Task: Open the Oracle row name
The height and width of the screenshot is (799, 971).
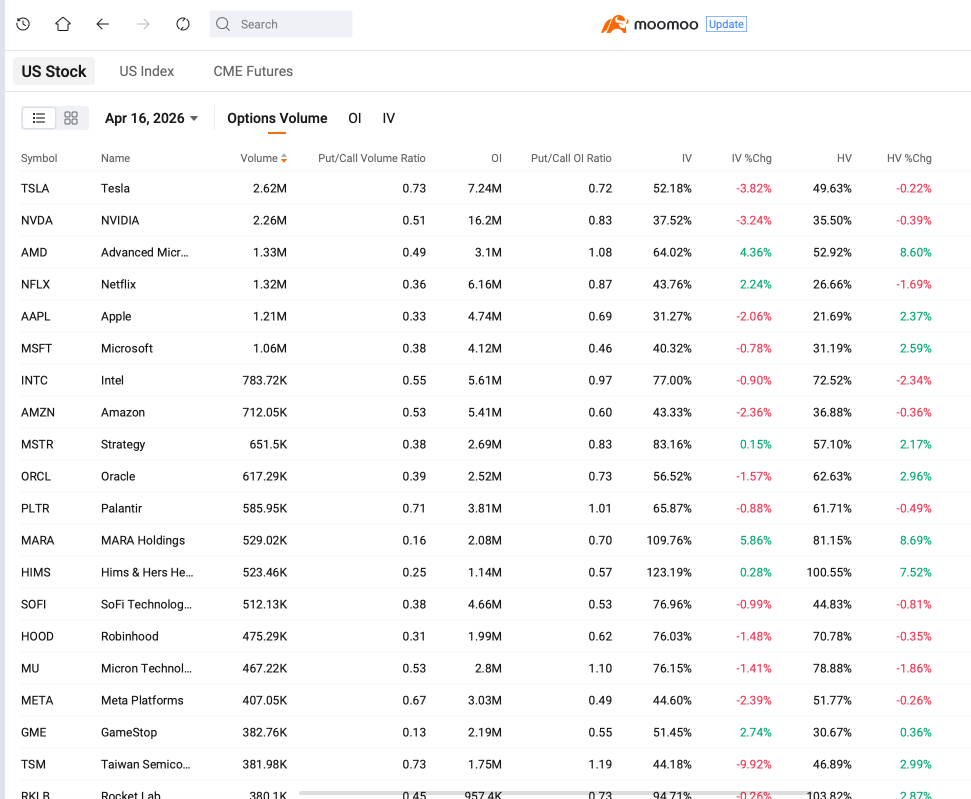Action: coord(118,476)
